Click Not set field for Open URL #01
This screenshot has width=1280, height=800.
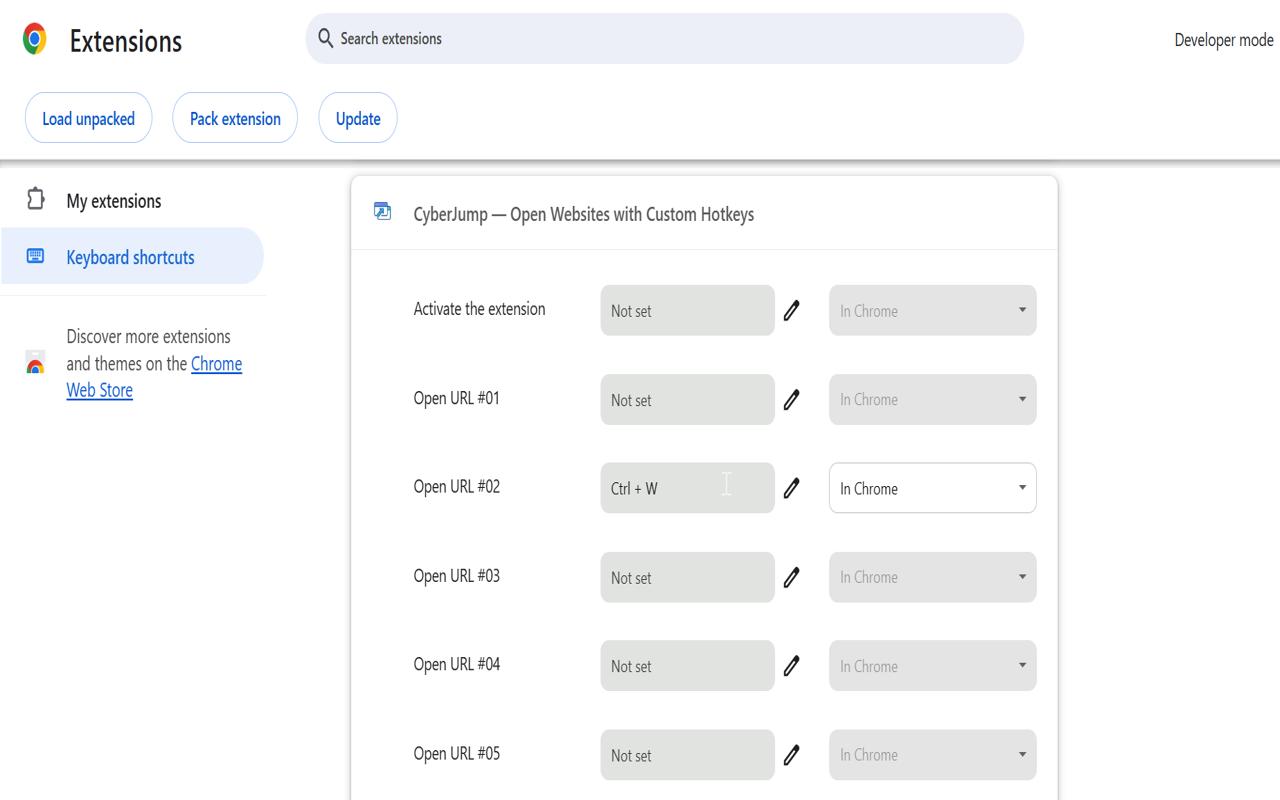[x=687, y=399]
